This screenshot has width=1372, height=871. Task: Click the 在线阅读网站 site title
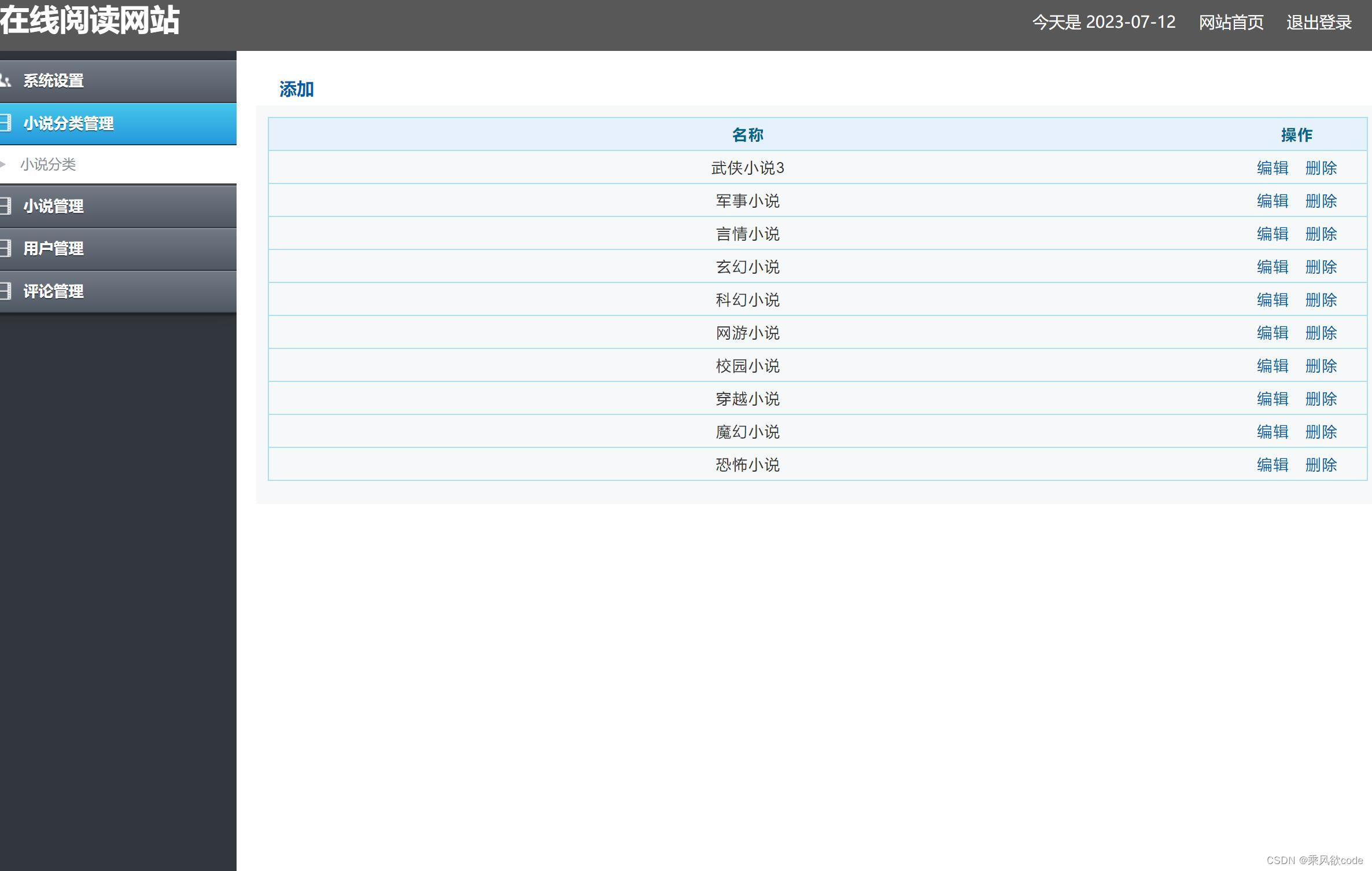90,21
